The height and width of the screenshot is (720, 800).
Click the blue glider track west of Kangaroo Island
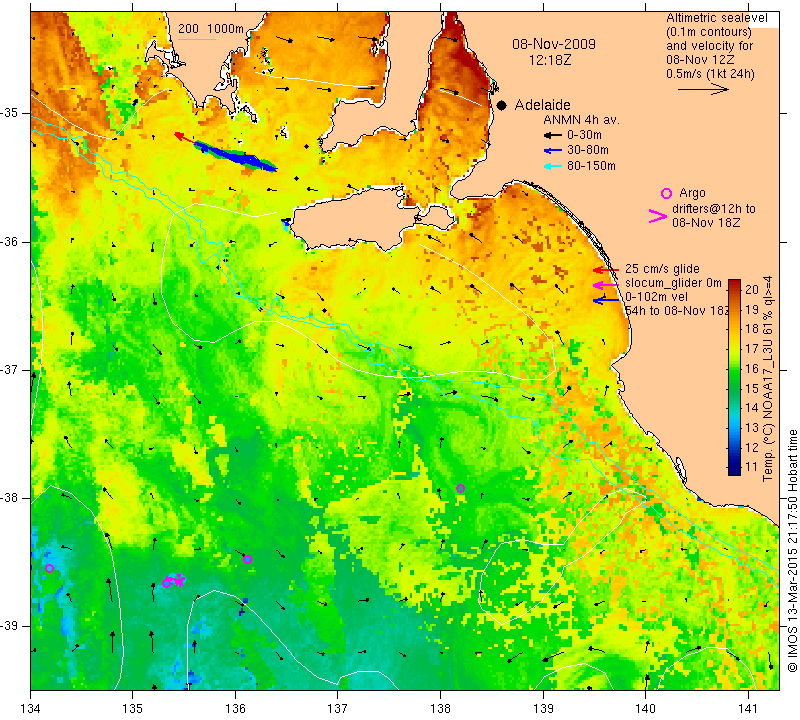236,156
